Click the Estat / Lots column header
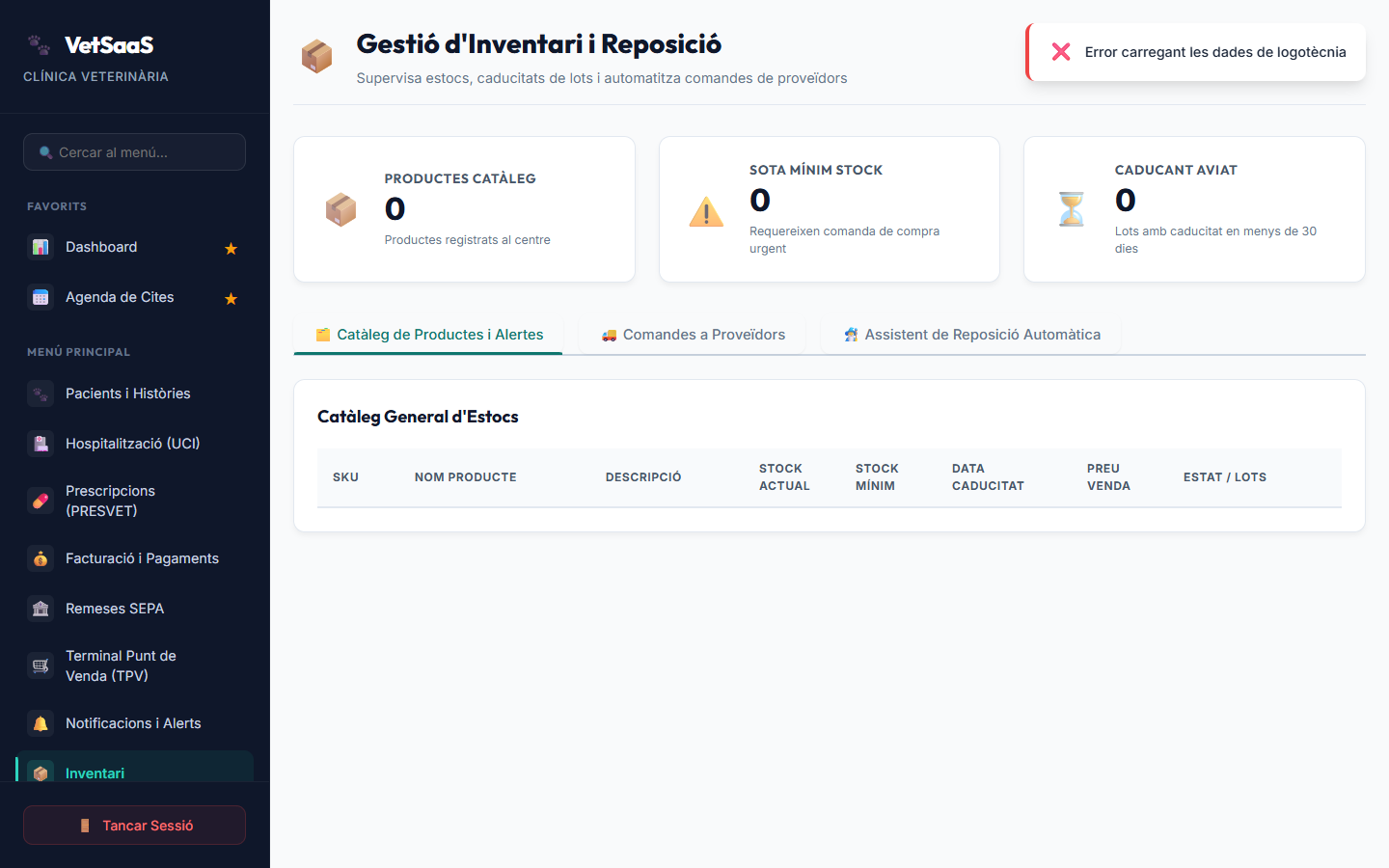 tap(1225, 477)
